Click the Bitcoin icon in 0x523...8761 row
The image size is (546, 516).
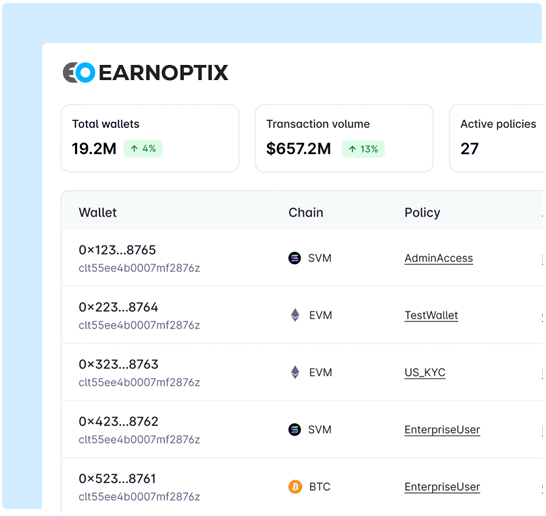pyautogui.click(x=295, y=486)
